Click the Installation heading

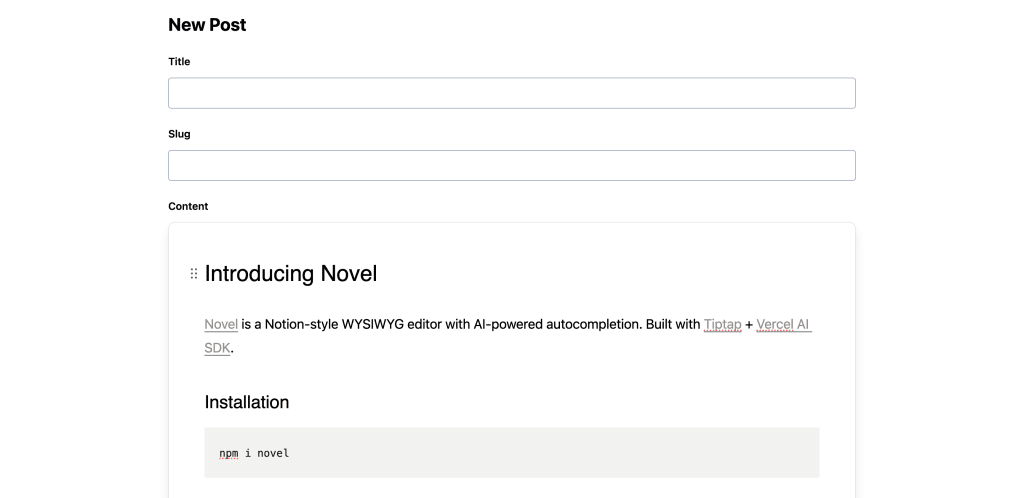coord(247,402)
